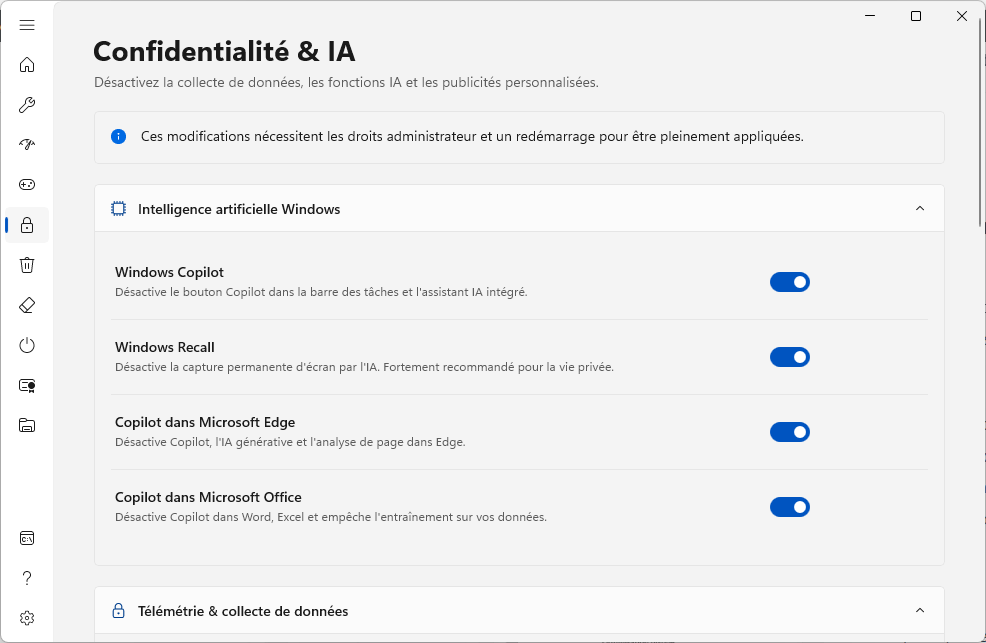Image resolution: width=986 pixels, height=643 pixels.
Task: Open the settings gear icon
Action: 26,618
